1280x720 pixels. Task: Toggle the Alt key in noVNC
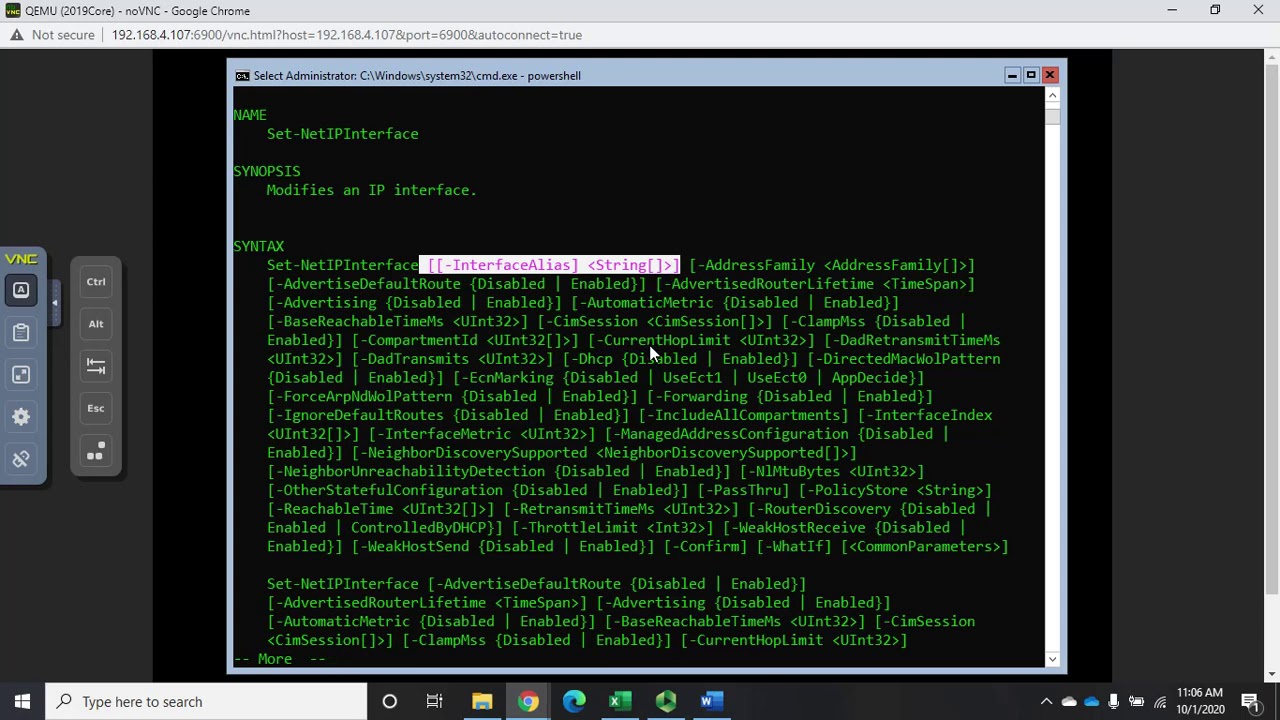point(96,324)
